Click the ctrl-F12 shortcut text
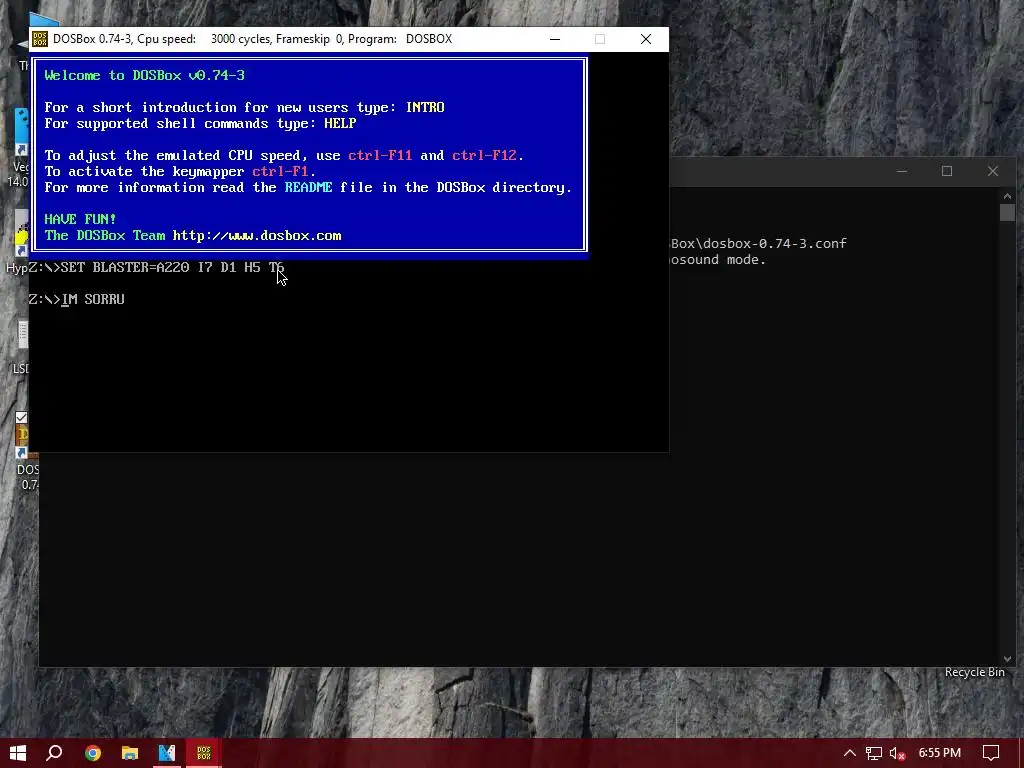 (x=484, y=155)
